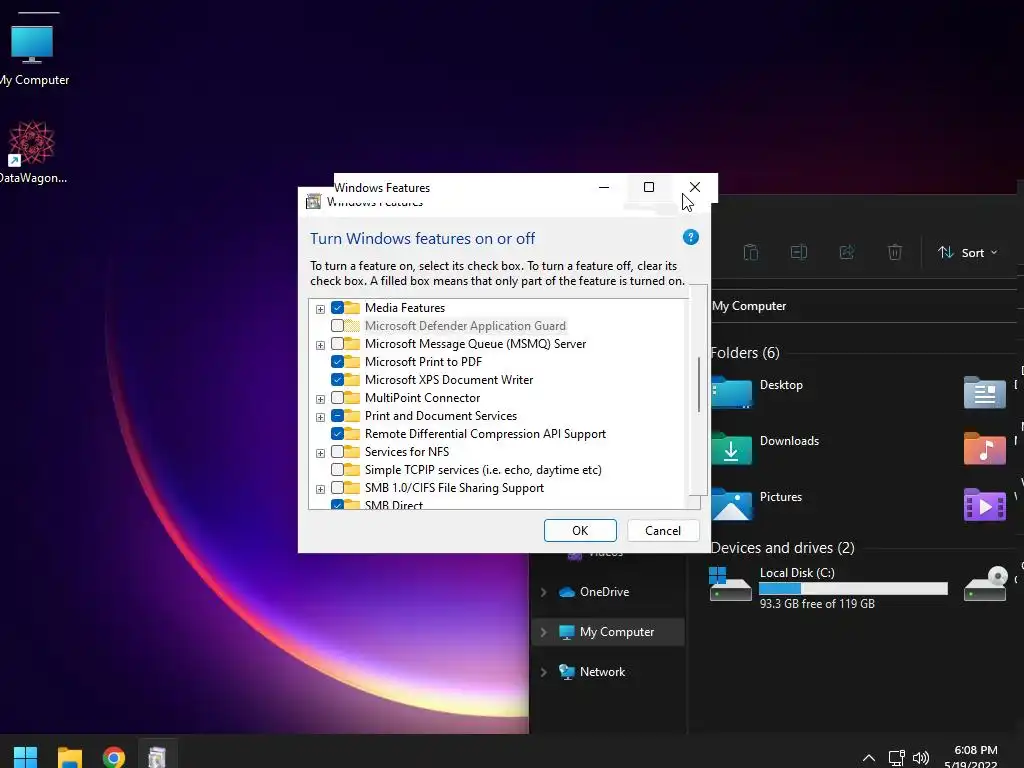Click the Delete trash icon in Explorer
The height and width of the screenshot is (768, 1024).
pos(895,252)
